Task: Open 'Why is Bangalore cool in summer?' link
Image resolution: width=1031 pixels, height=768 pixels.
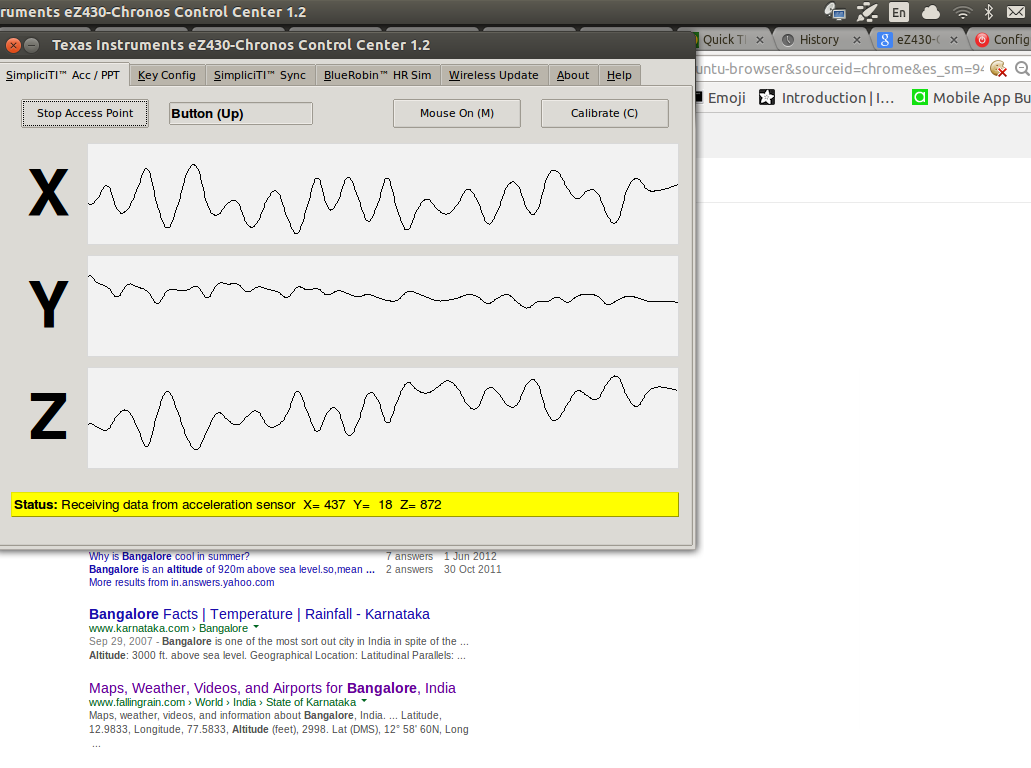Action: pos(169,556)
